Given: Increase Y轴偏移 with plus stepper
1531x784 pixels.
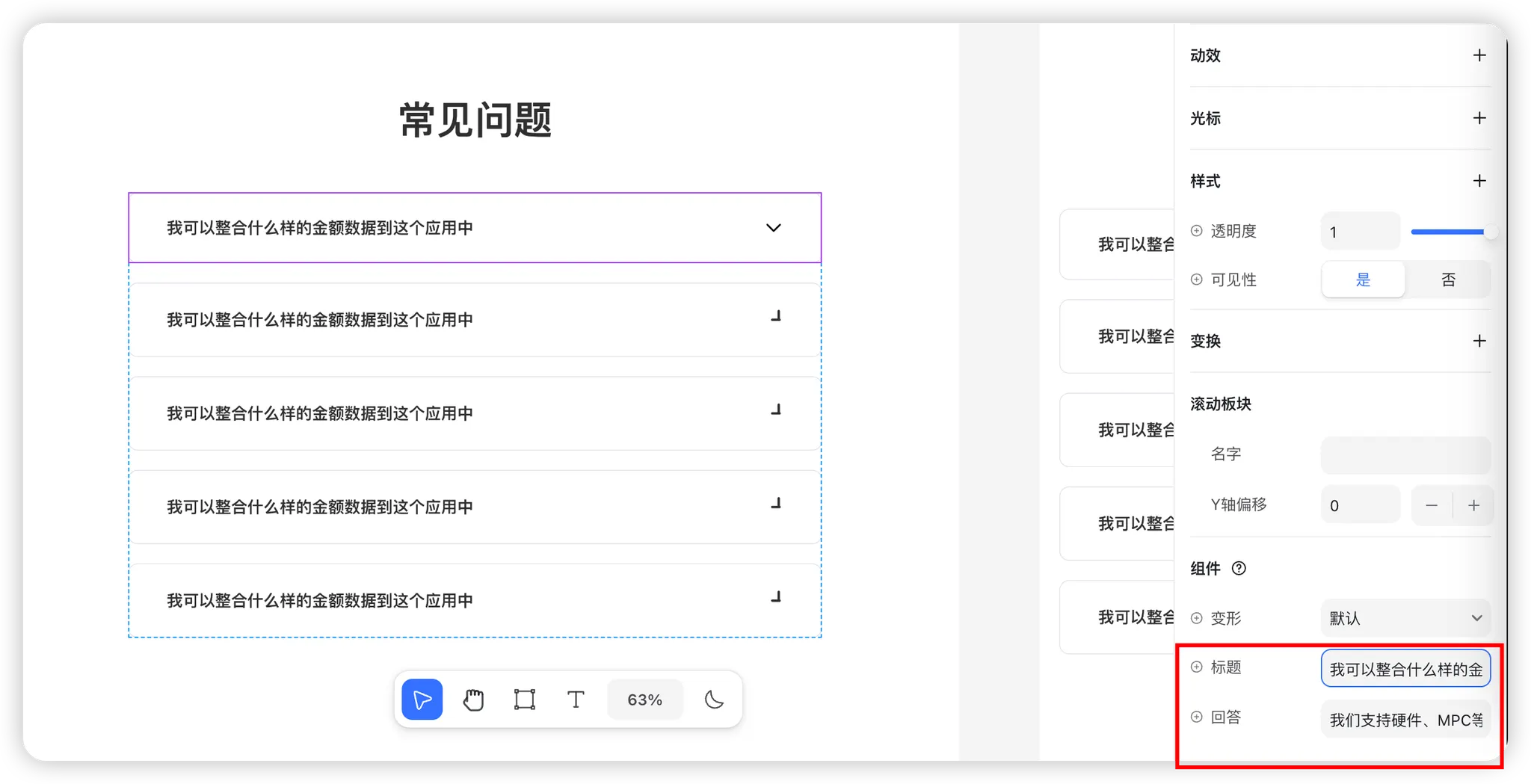Looking at the screenshot, I should [x=1473, y=505].
